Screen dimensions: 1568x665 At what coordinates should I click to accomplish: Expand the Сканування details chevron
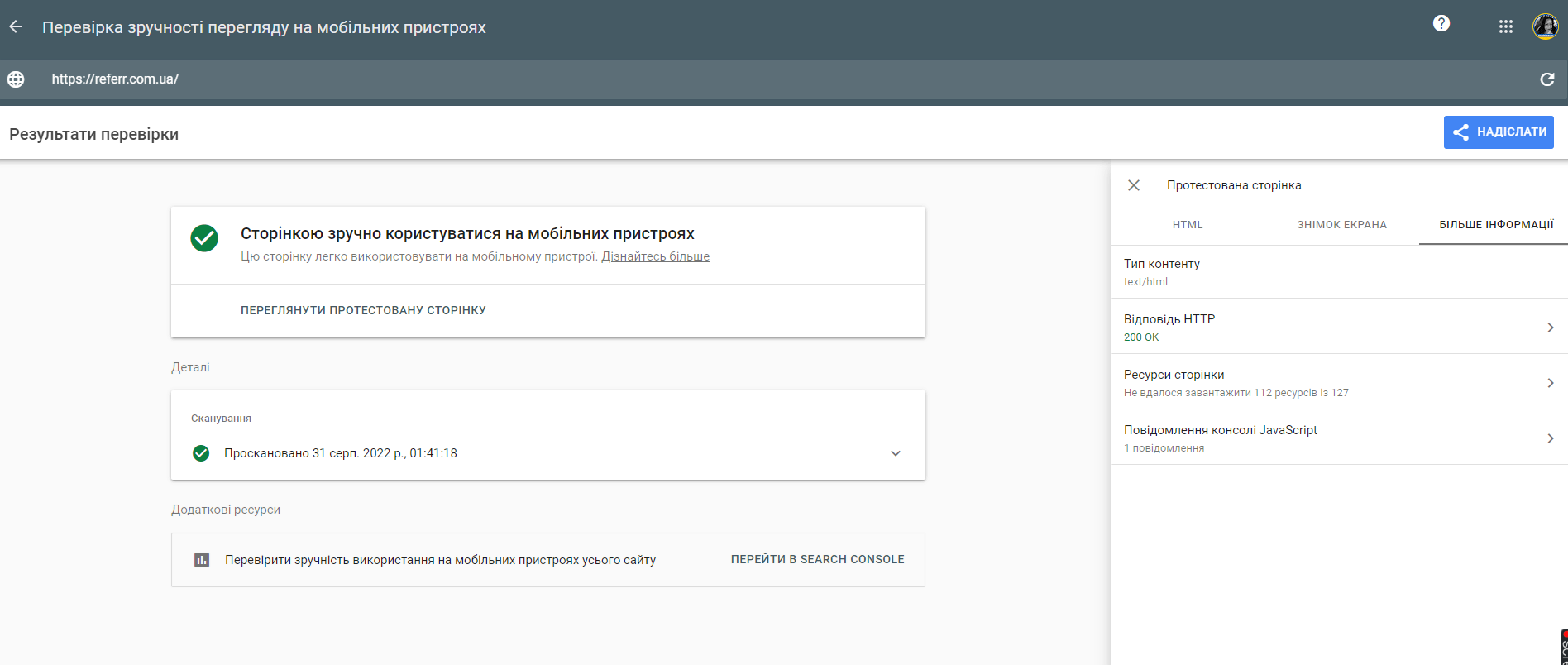pos(896,453)
